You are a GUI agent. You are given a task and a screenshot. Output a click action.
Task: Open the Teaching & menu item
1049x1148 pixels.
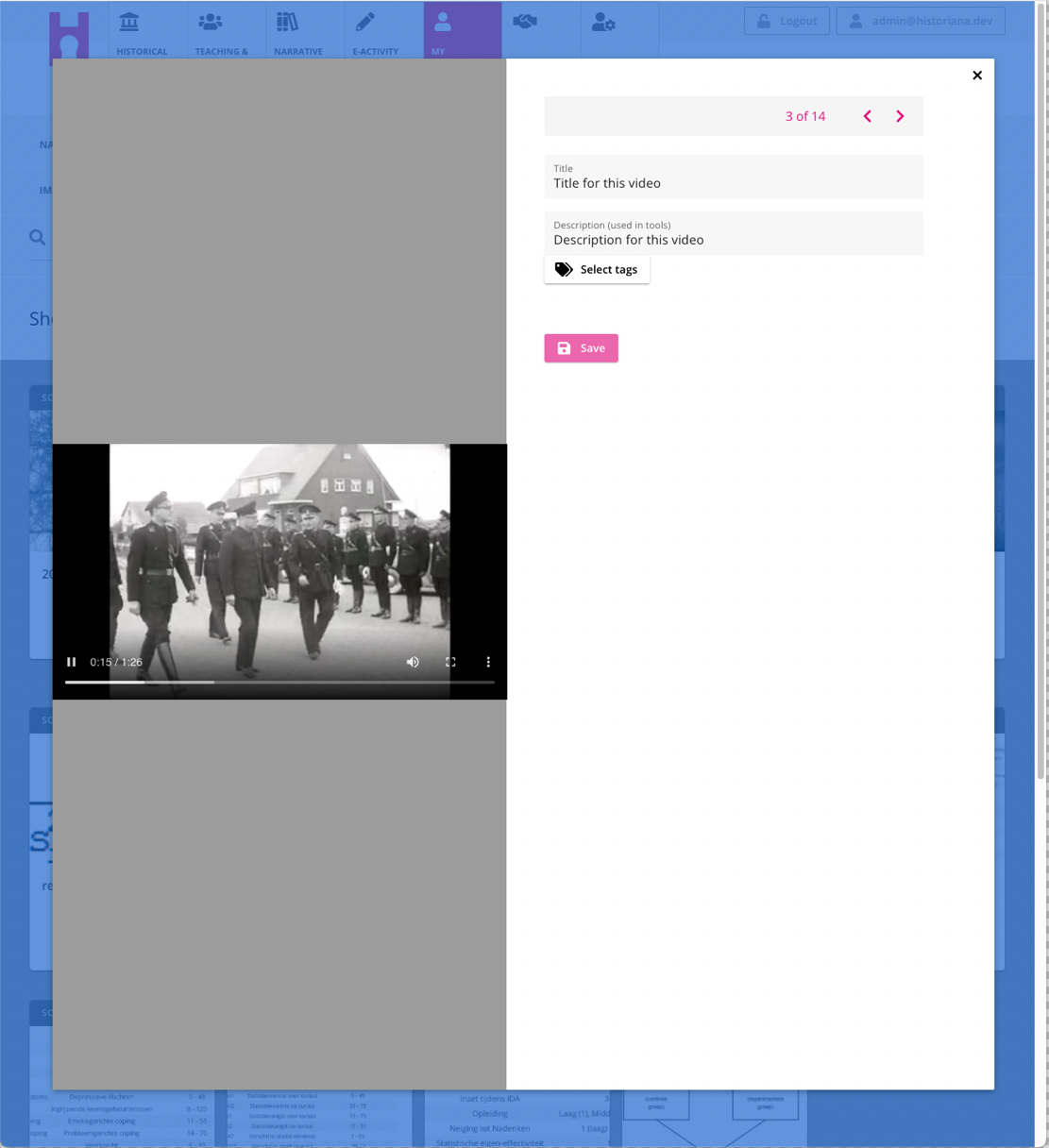(221, 31)
